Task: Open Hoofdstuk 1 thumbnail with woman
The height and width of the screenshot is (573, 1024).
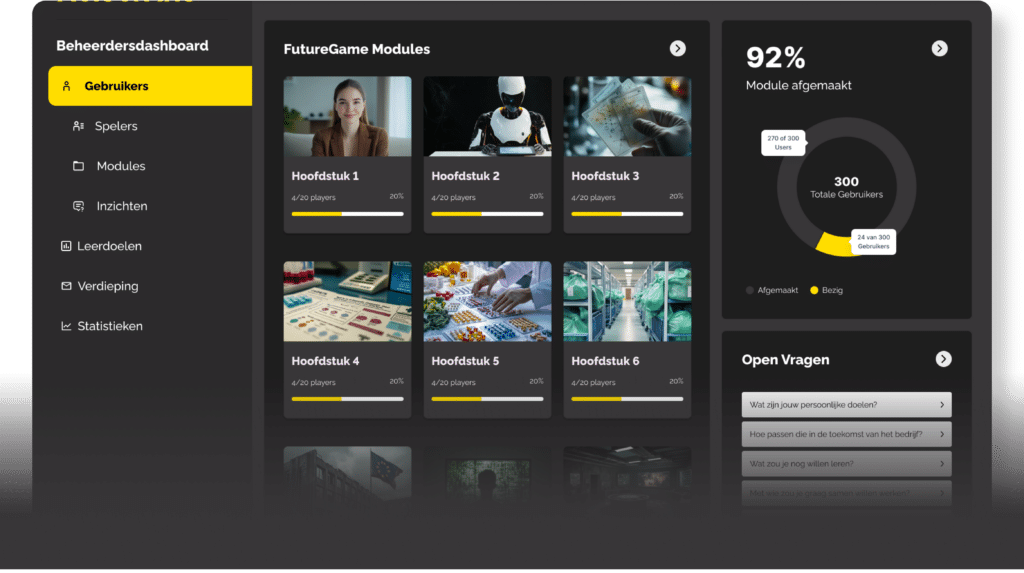Action: (x=347, y=116)
